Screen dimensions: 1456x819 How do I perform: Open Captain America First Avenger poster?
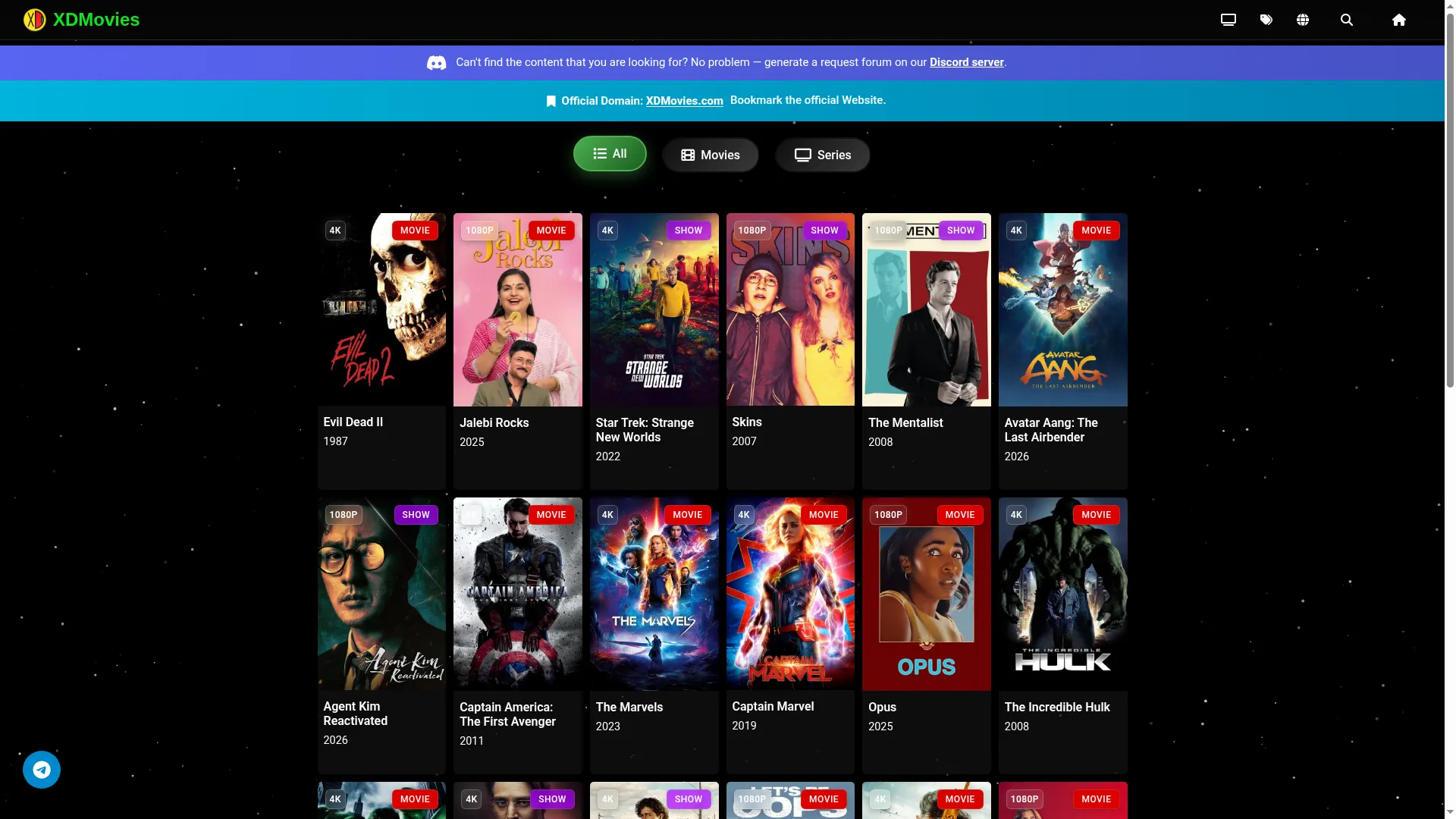pos(518,594)
